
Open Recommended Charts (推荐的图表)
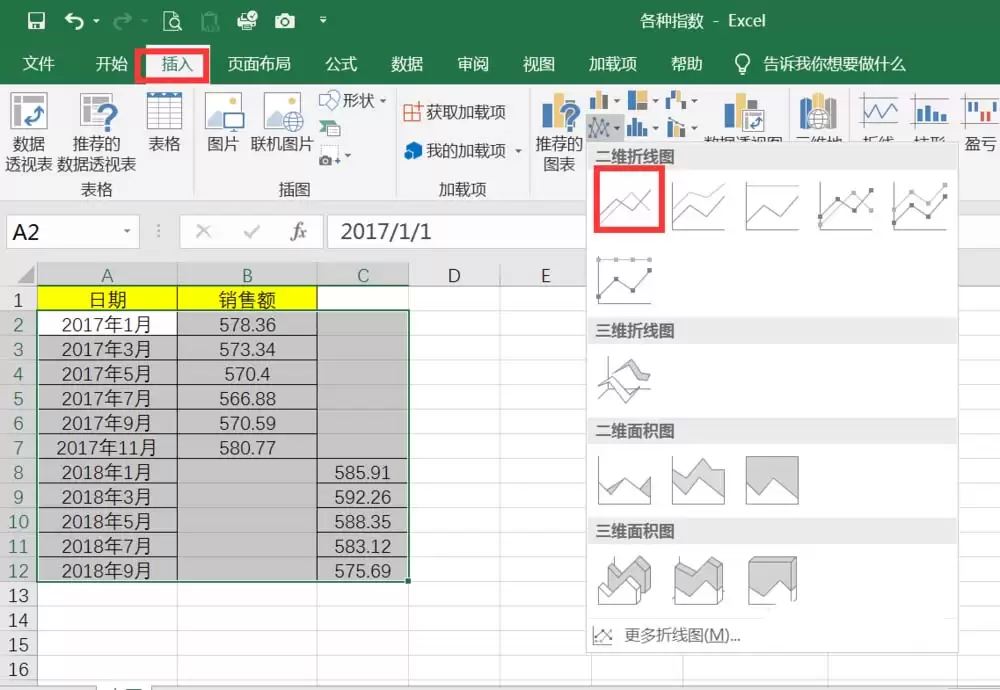[x=559, y=132]
